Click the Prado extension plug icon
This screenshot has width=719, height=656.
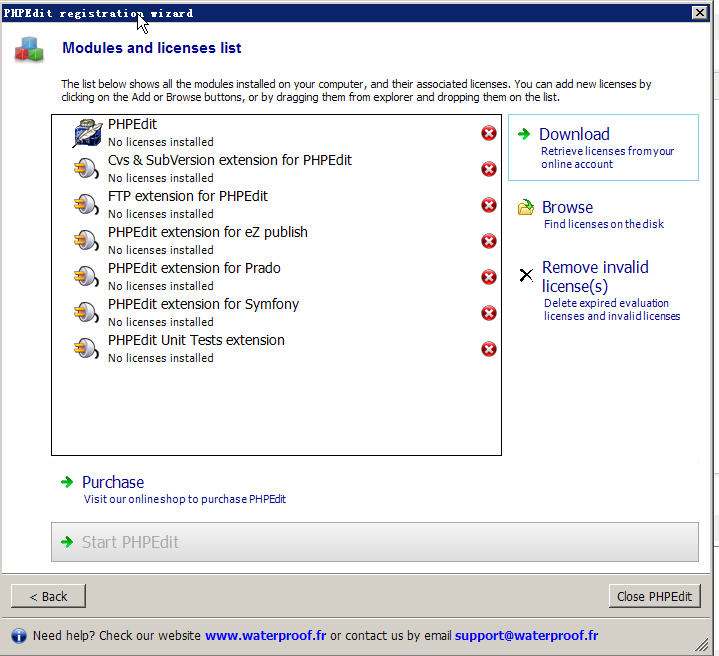click(86, 277)
